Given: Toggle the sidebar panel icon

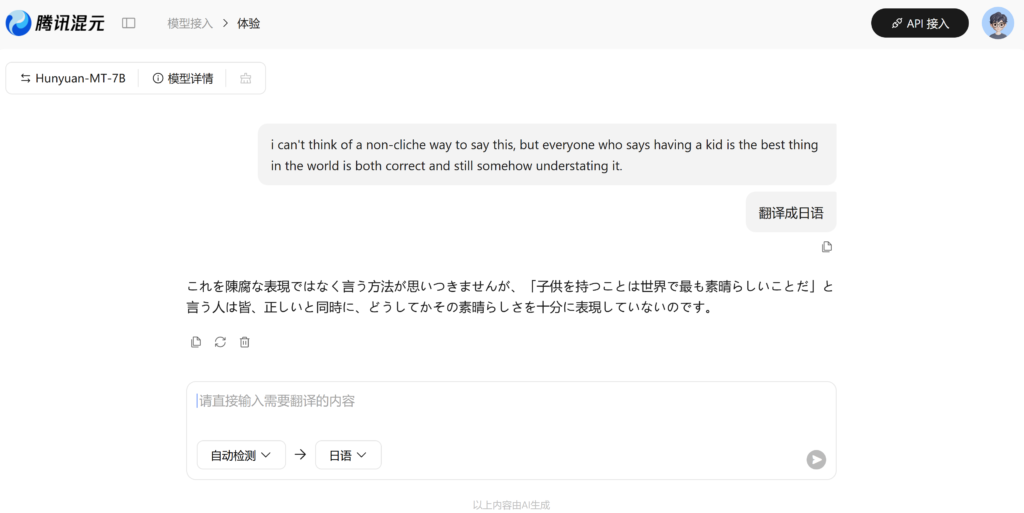Looking at the screenshot, I should 129,23.
